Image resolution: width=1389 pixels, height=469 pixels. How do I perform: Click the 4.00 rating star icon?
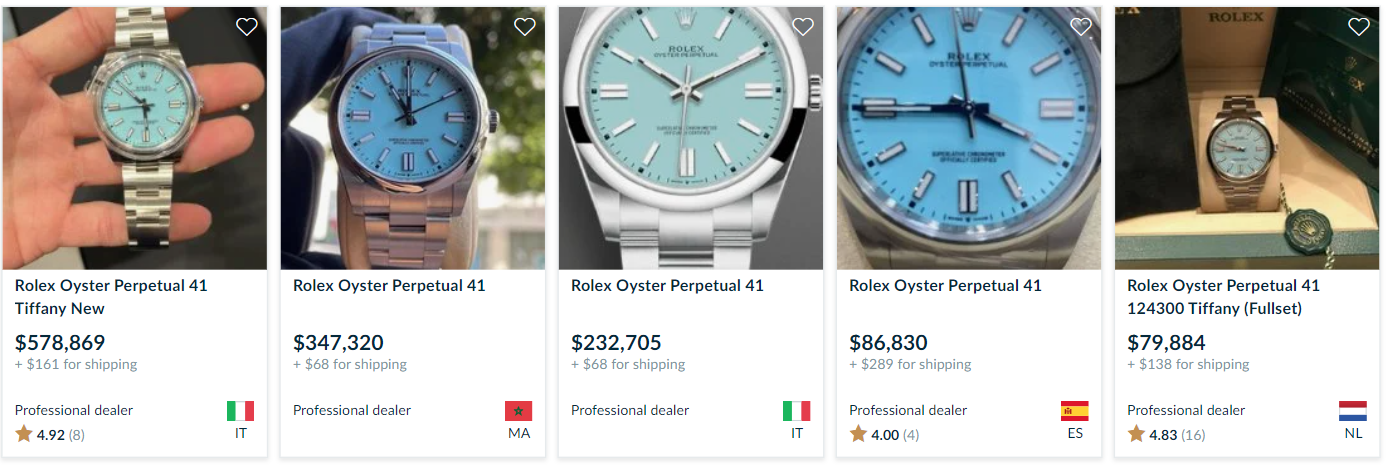click(858, 434)
